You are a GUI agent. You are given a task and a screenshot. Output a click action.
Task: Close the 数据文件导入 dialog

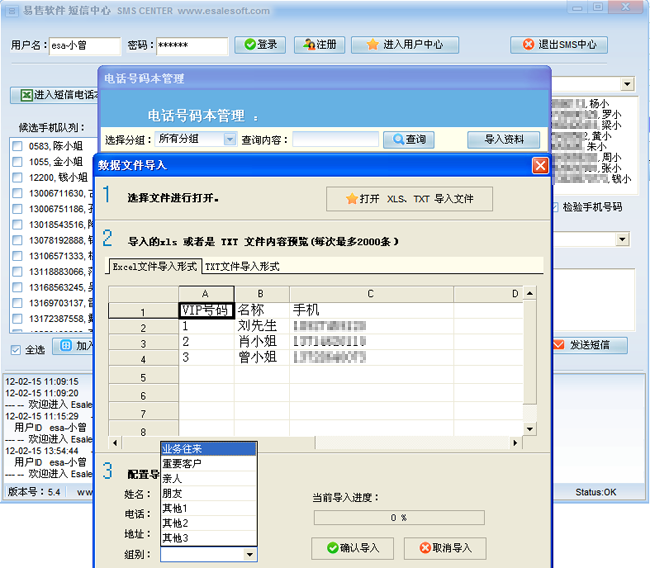pyautogui.click(x=540, y=165)
